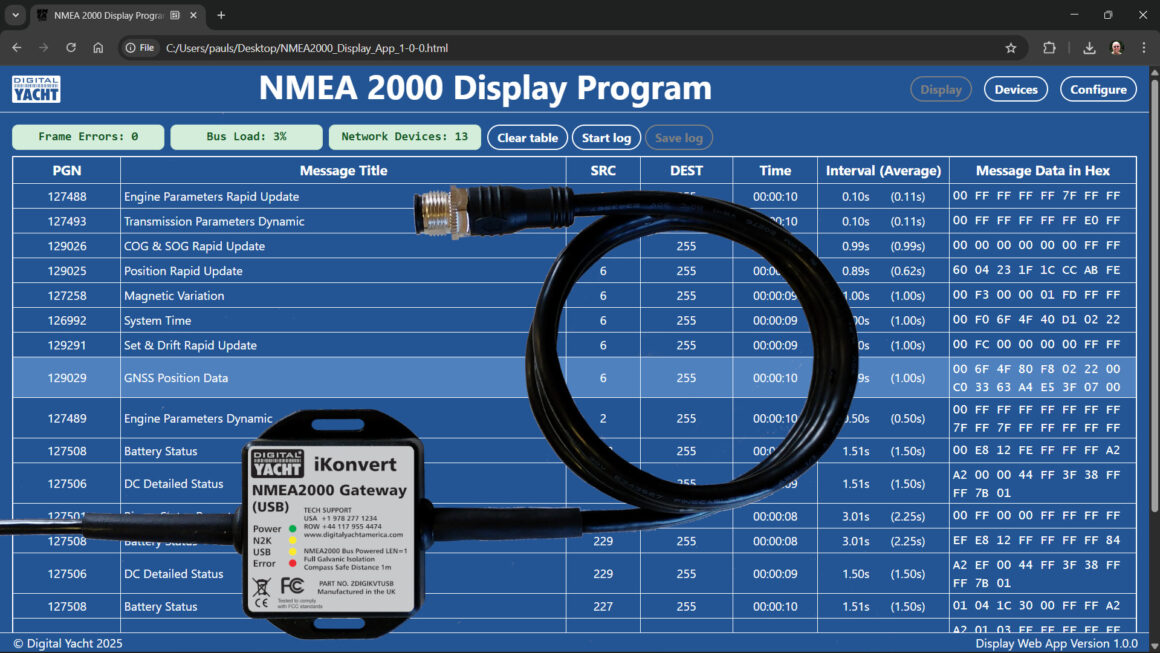Image resolution: width=1160 pixels, height=653 pixels.
Task: Click the extensions puzzle-piece icon
Action: click(x=1050, y=47)
